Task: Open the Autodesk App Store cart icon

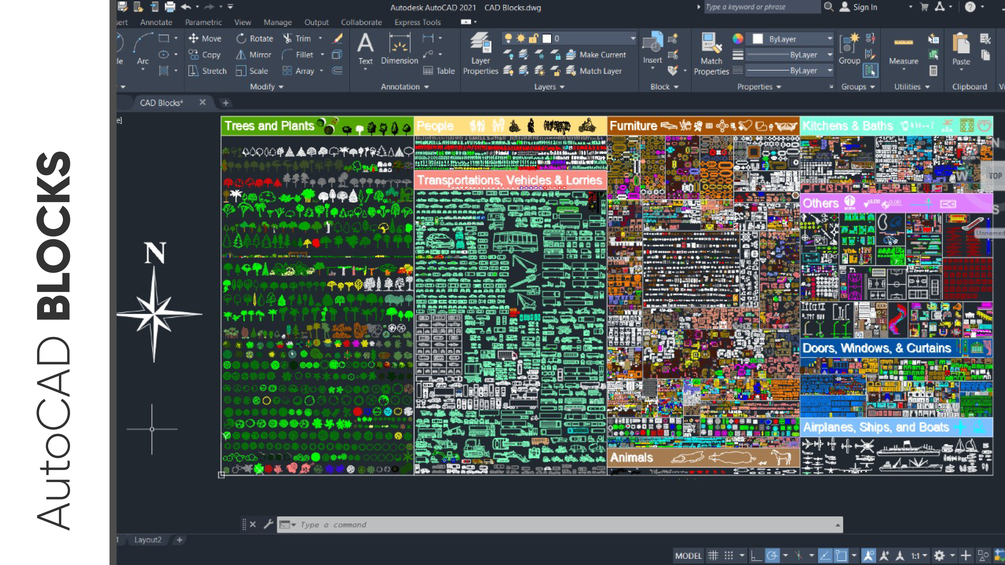Action: click(x=924, y=7)
